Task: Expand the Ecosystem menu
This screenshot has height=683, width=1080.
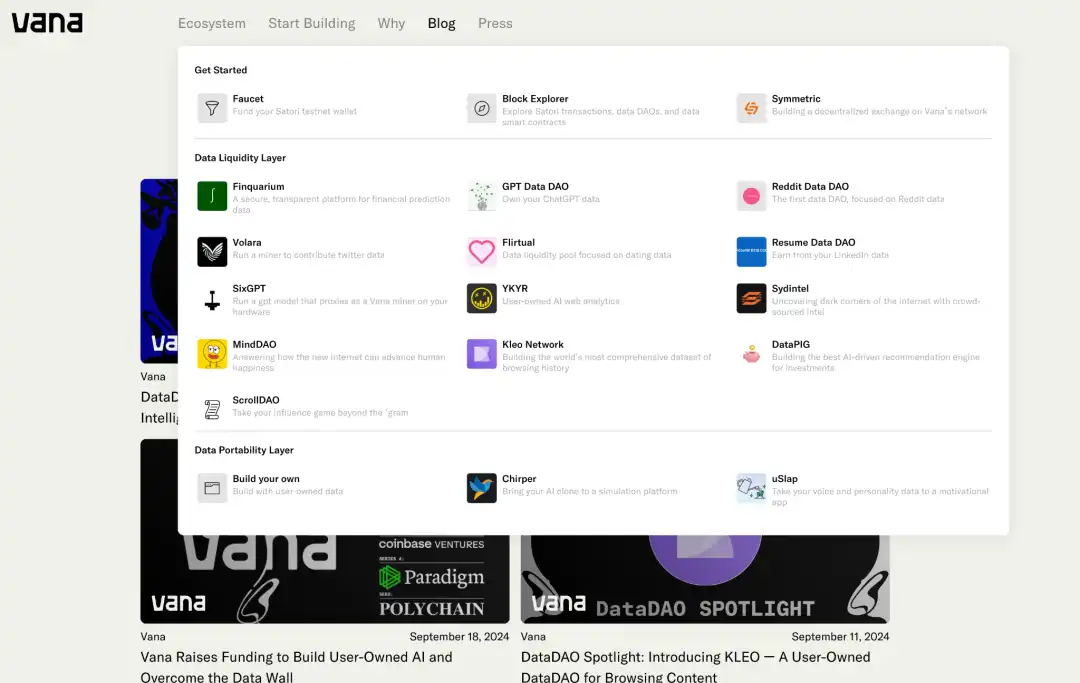Action: click(x=212, y=23)
